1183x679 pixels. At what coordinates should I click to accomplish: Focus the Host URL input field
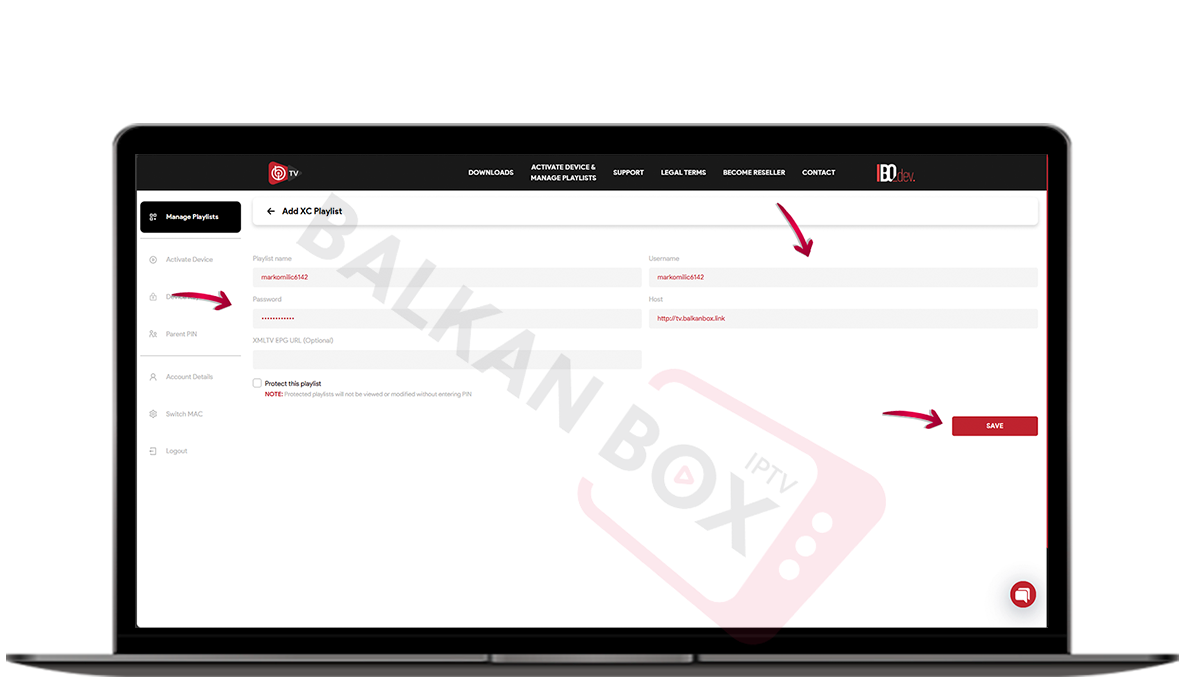(x=842, y=319)
